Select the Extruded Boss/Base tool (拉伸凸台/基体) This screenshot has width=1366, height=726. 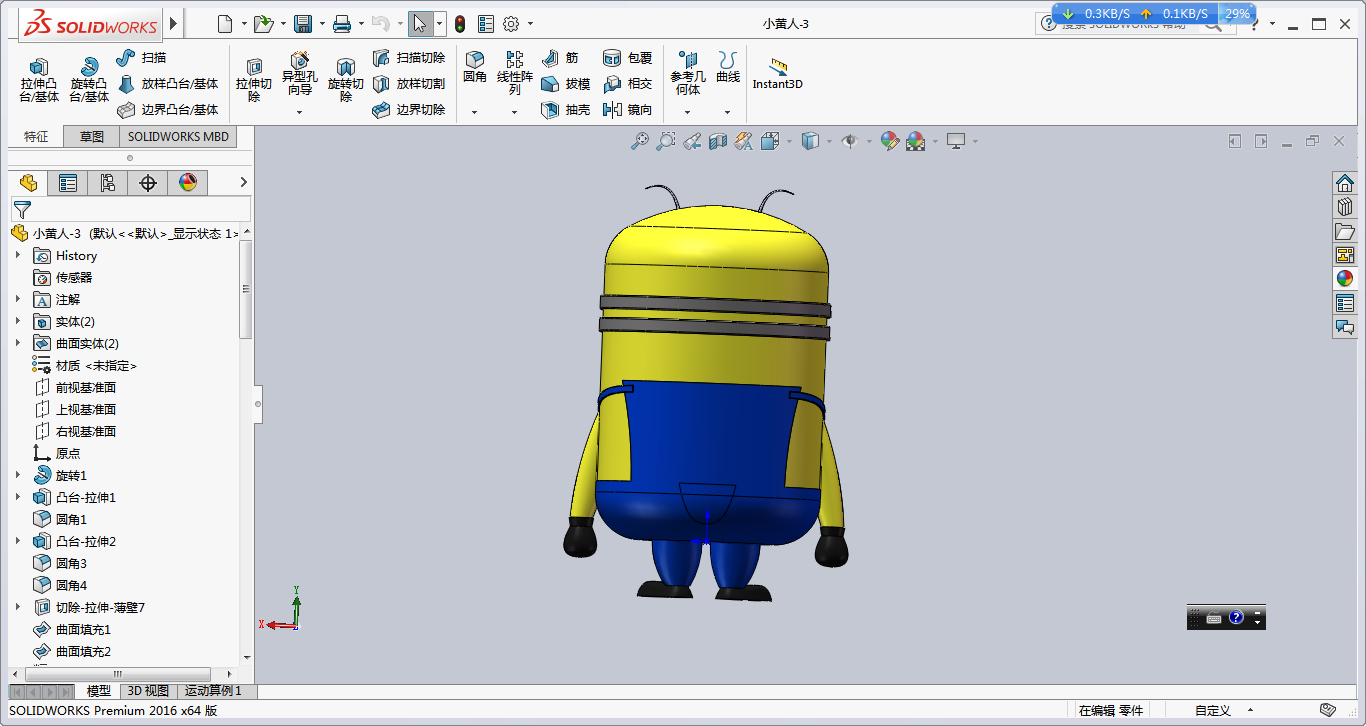point(39,80)
